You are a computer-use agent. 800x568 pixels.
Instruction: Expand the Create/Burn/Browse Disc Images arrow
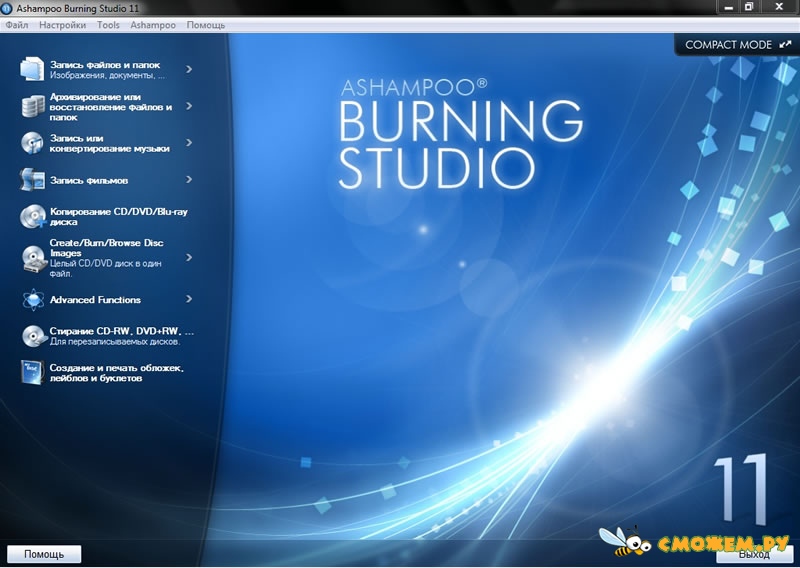click(x=189, y=258)
